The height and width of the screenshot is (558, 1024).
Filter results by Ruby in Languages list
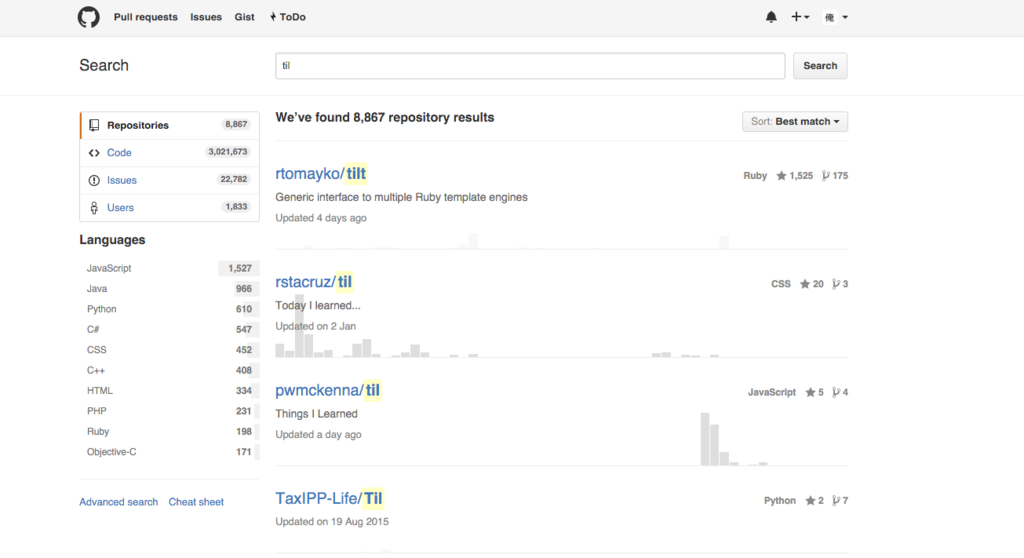[170, 431]
